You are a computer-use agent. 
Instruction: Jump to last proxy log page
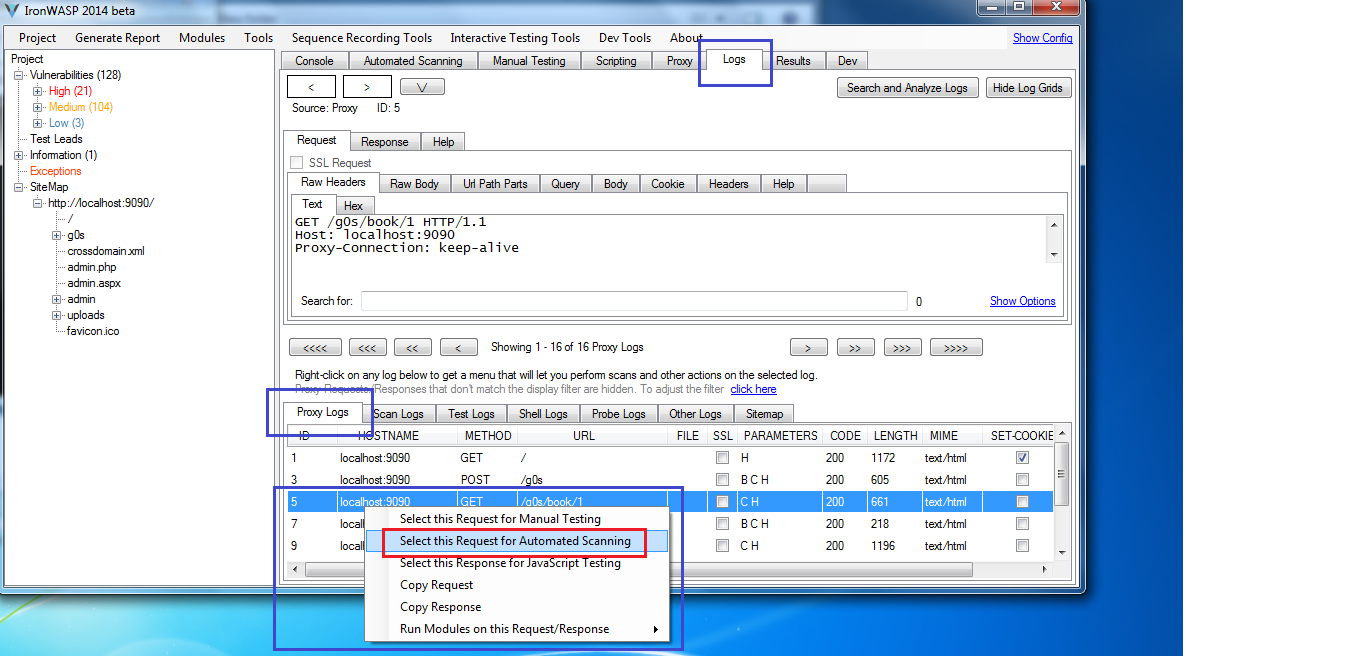coord(955,346)
